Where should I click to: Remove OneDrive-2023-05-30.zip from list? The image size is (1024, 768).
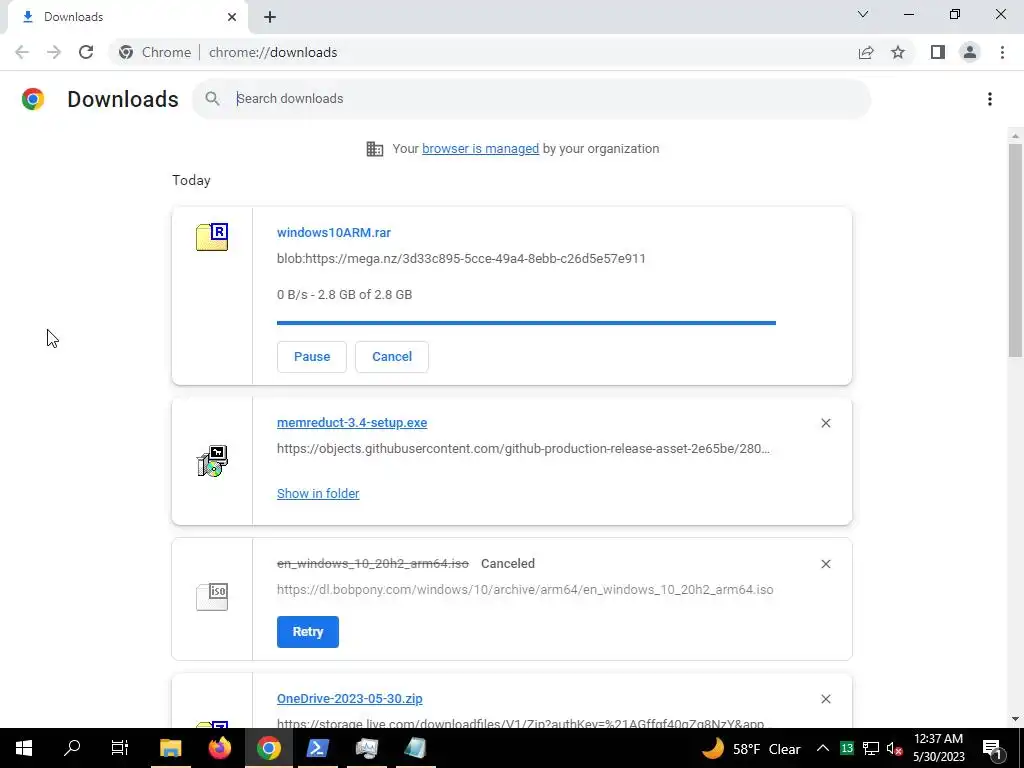point(826,699)
